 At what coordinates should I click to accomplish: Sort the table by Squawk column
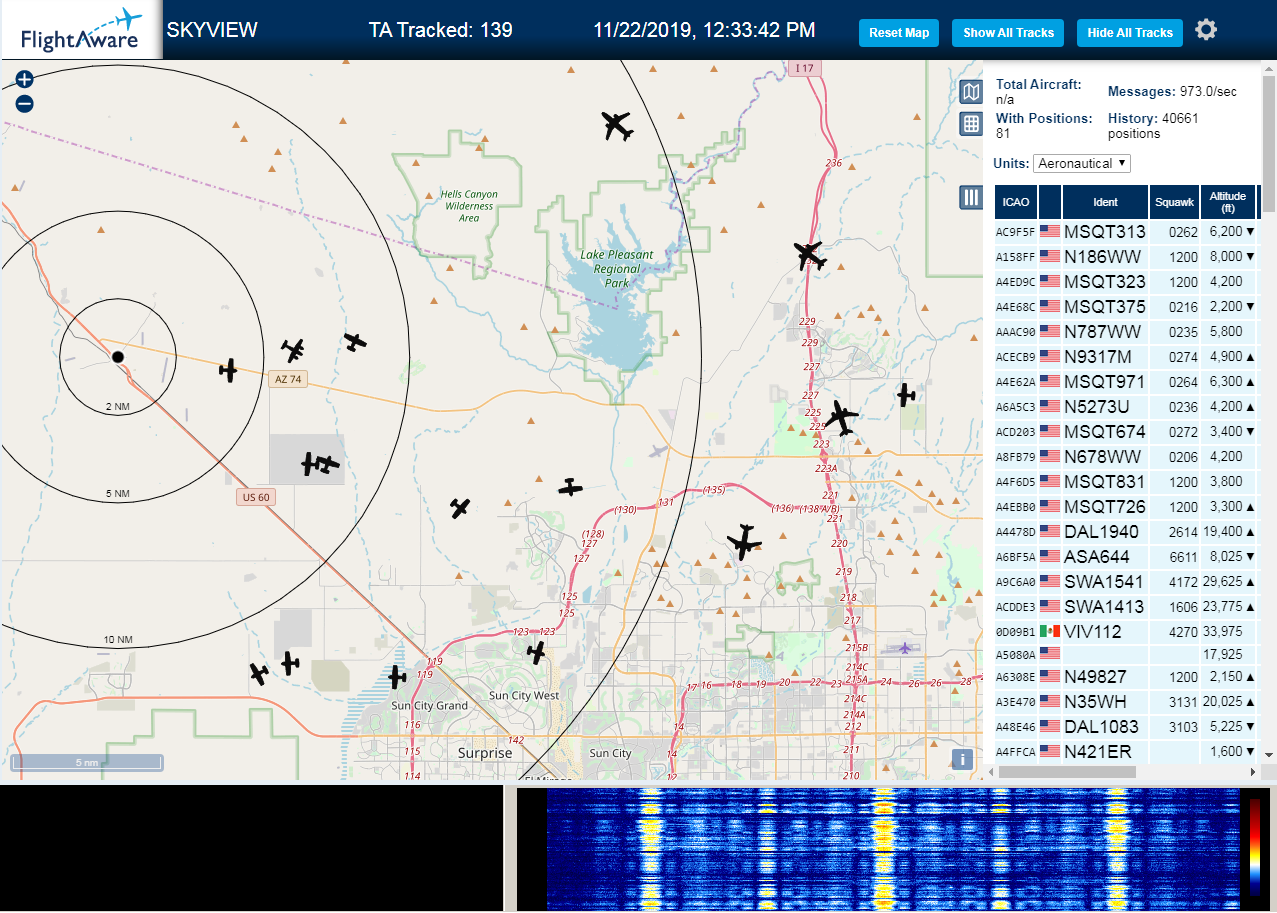[1174, 202]
